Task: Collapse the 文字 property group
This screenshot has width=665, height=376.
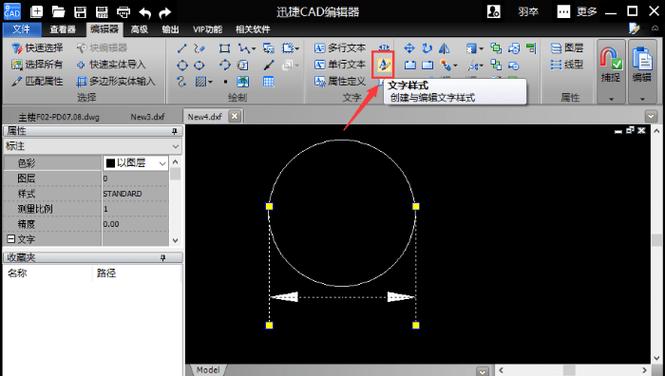Action: (x=11, y=239)
